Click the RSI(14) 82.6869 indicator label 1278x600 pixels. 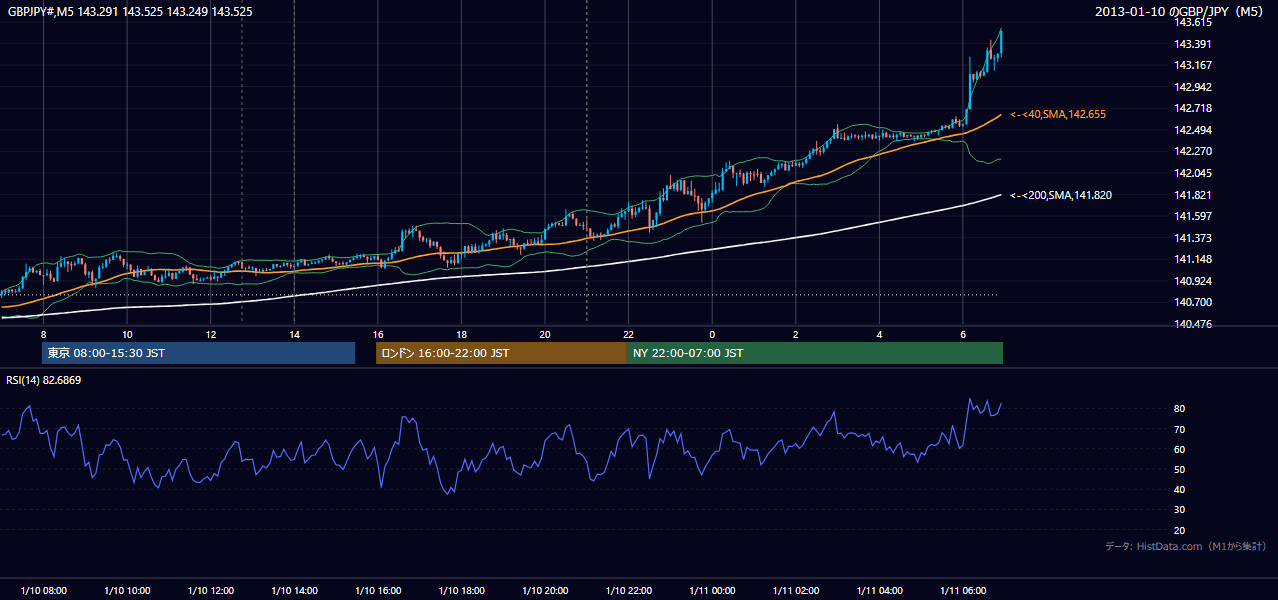pyautogui.click(x=44, y=380)
